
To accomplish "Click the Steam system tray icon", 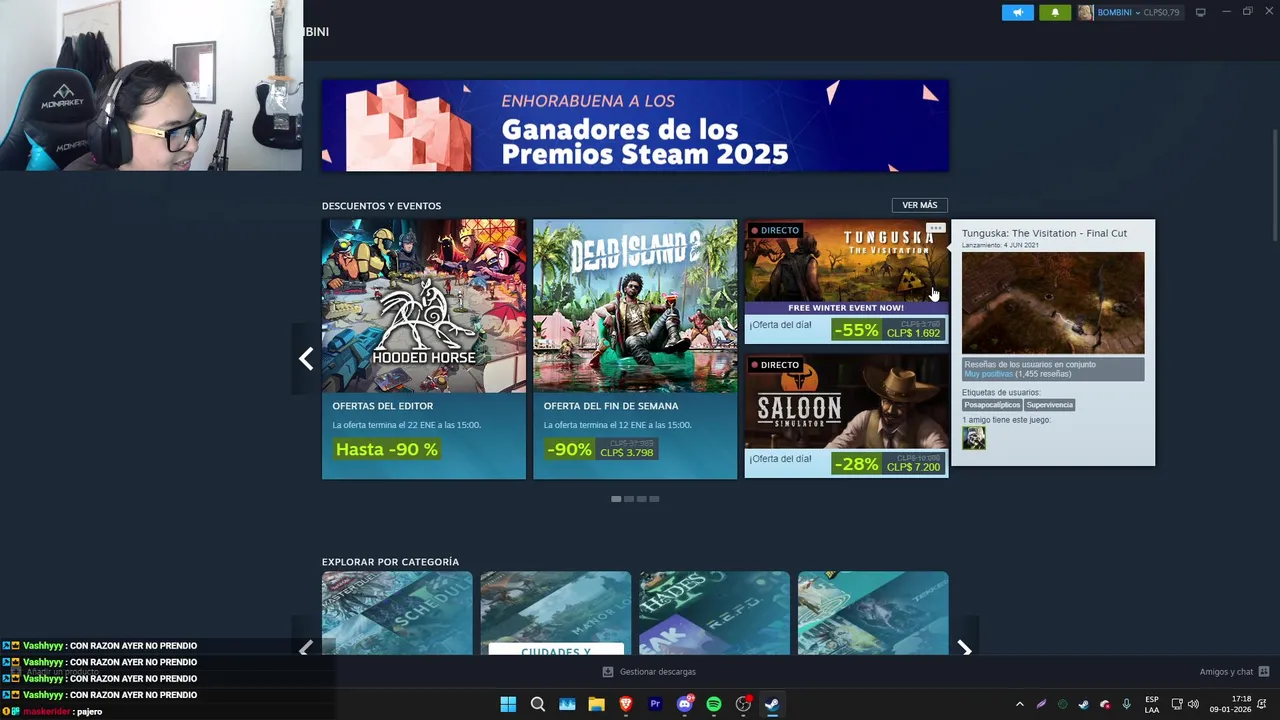I will pos(1083,704).
